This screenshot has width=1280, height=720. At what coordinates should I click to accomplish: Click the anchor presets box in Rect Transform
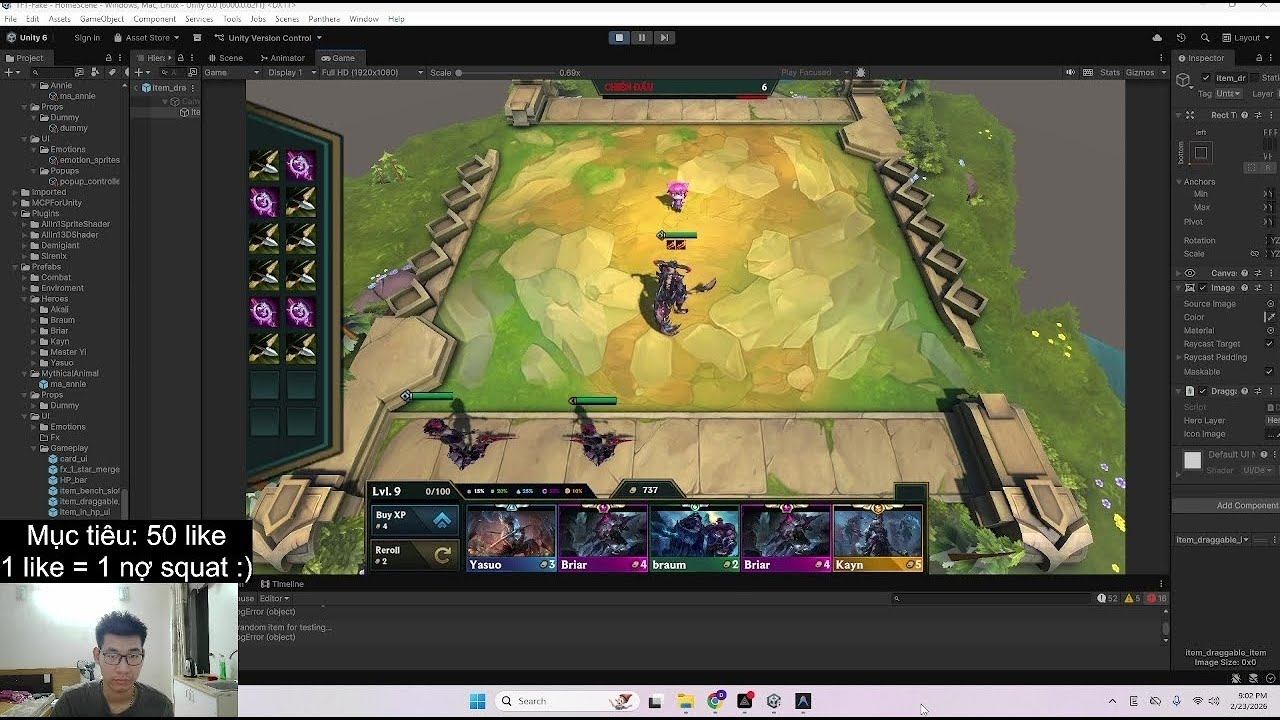coord(1201,153)
